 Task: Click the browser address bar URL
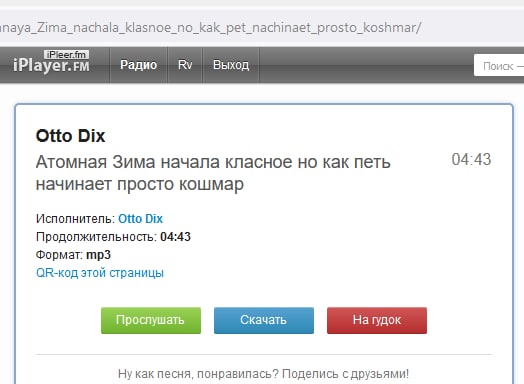tap(211, 28)
